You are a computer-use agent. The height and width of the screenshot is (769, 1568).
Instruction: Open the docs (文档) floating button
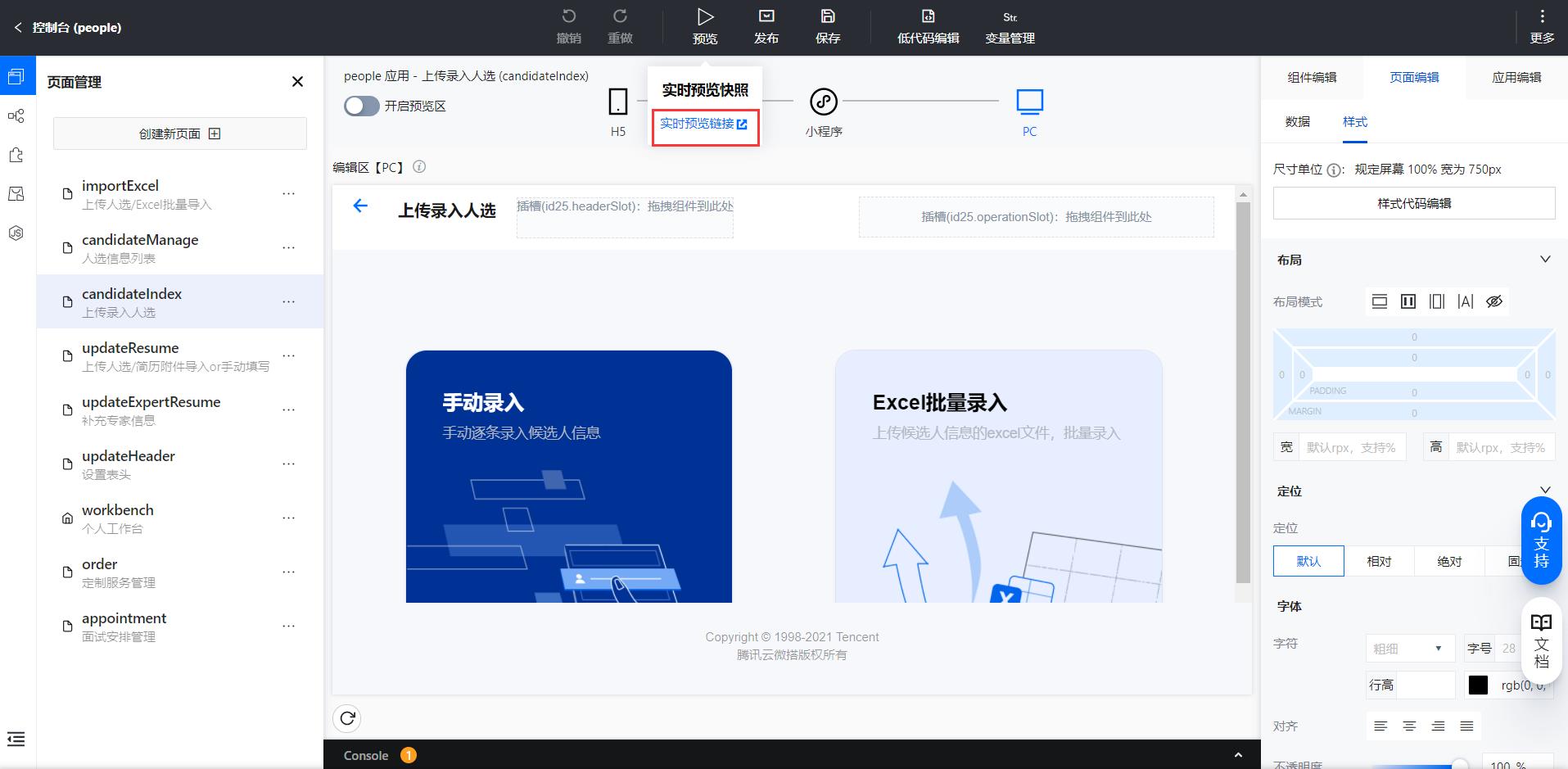coord(1541,640)
